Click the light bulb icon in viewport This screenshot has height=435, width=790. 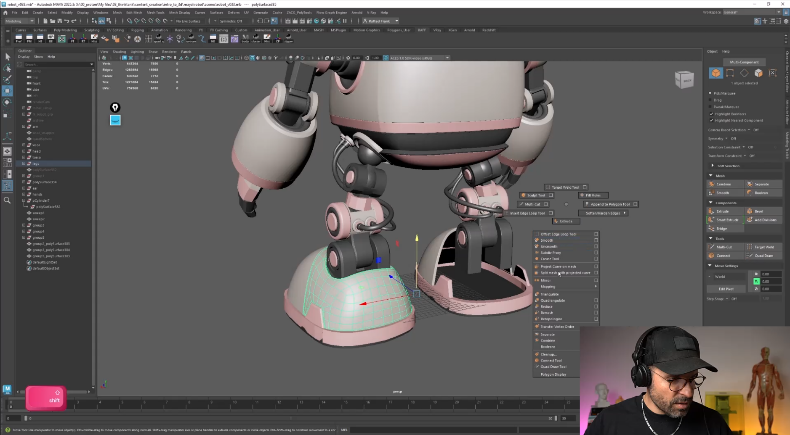[x=115, y=107]
